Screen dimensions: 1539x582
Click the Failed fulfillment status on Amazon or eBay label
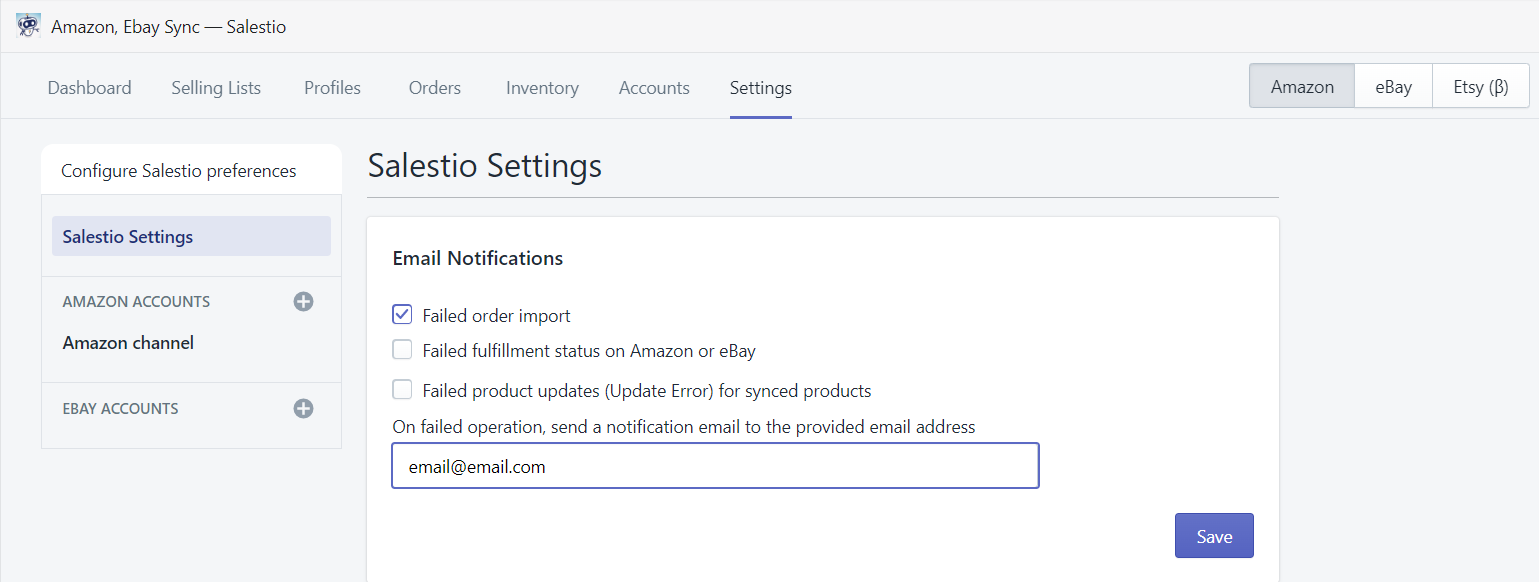pos(589,351)
